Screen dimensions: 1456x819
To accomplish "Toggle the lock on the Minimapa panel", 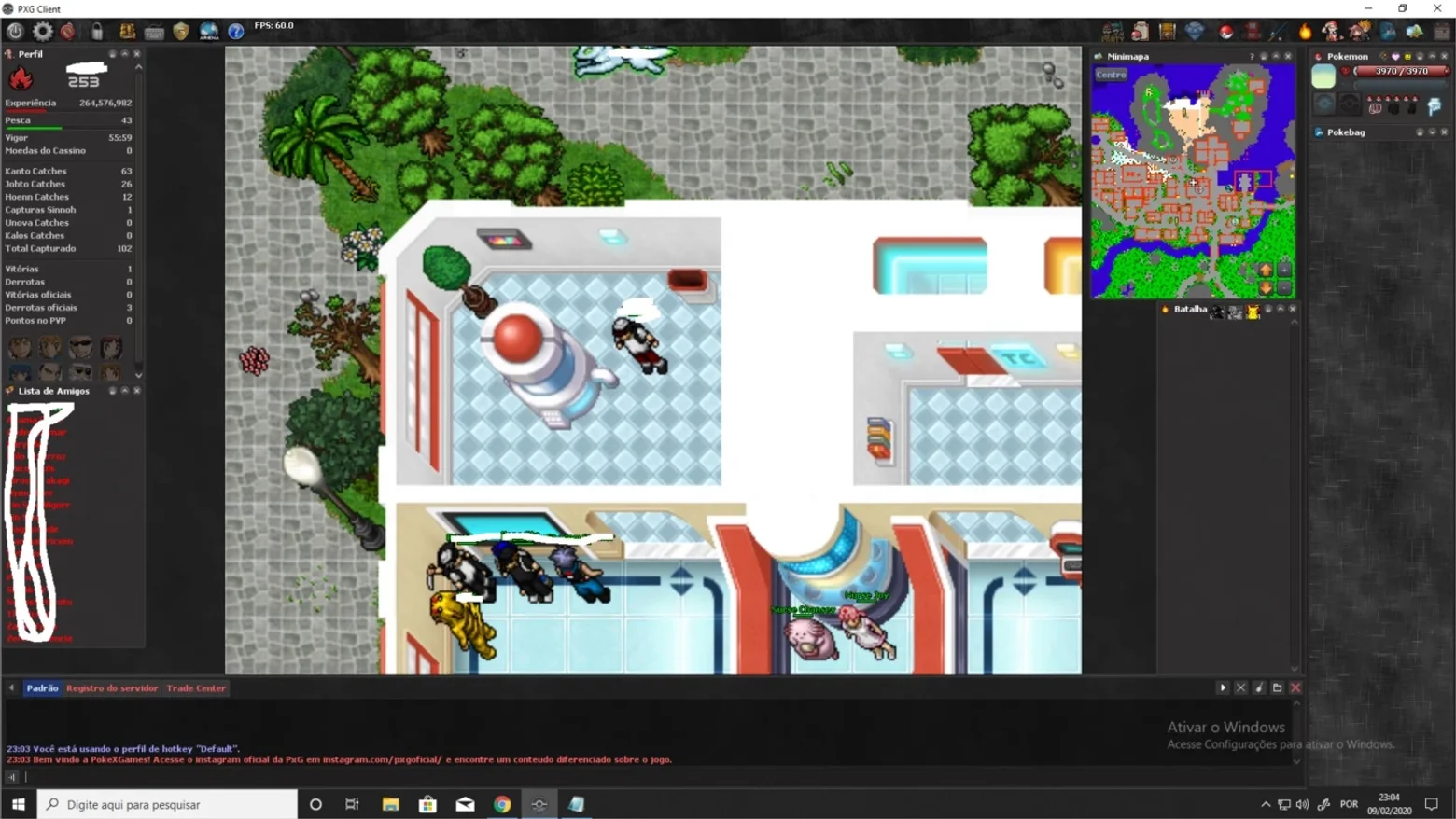I will coord(1265,56).
